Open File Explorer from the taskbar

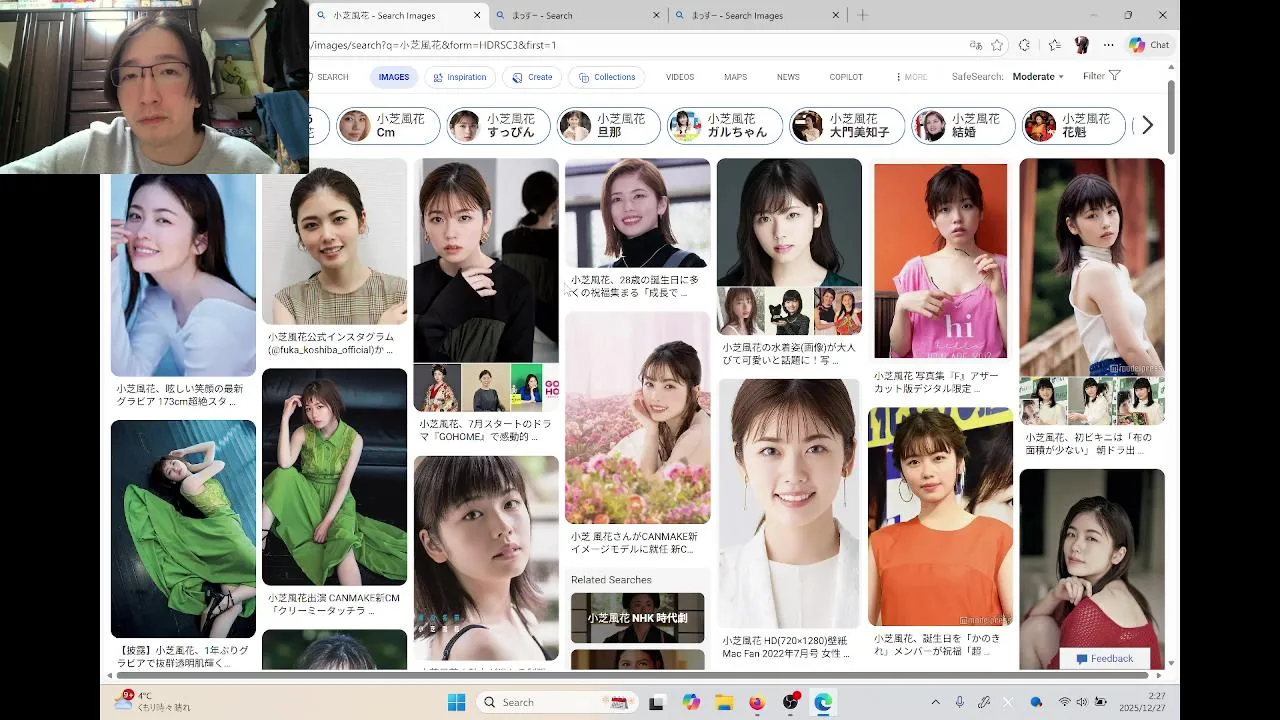pyautogui.click(x=724, y=702)
